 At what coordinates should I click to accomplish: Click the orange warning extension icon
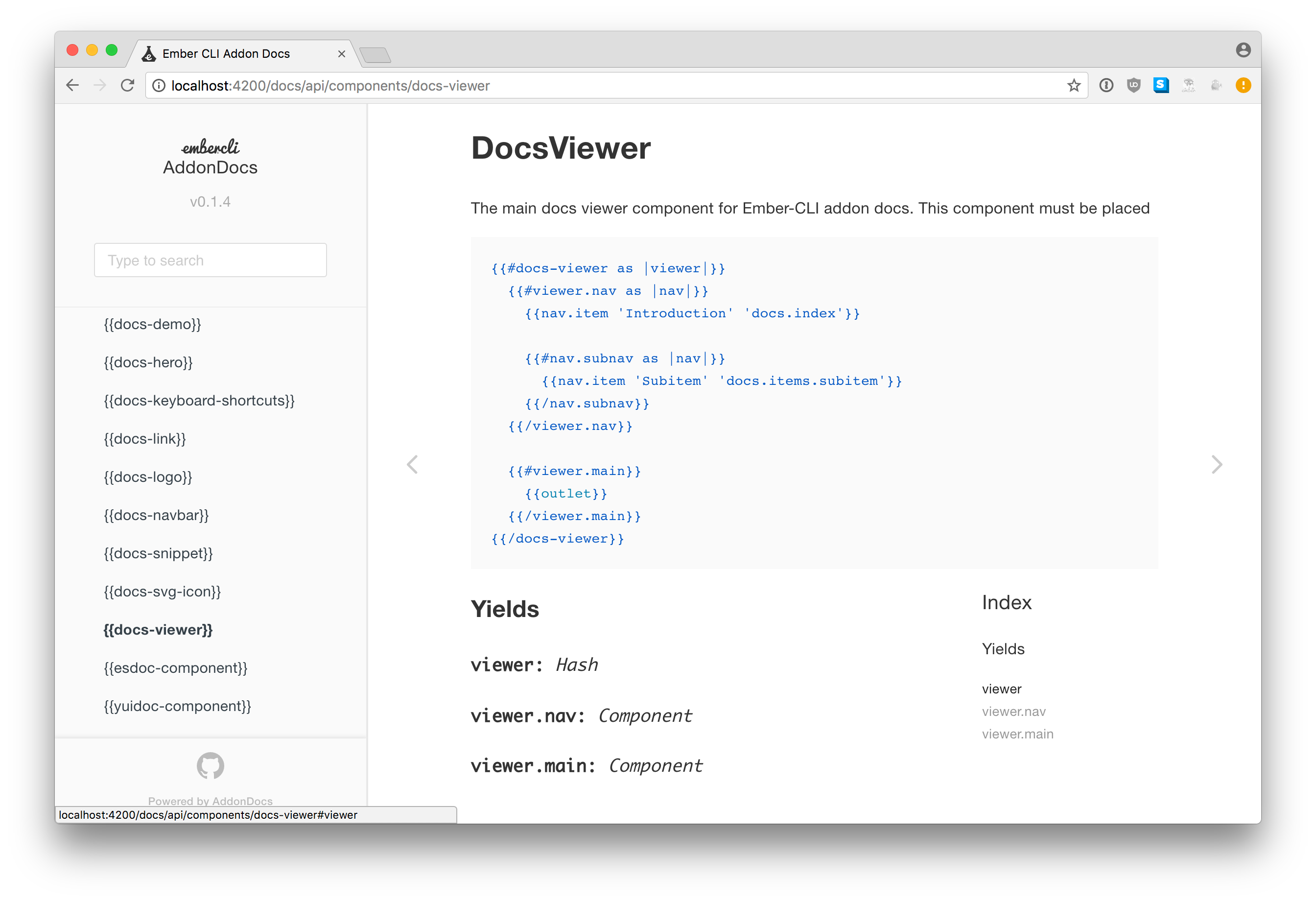point(1244,85)
